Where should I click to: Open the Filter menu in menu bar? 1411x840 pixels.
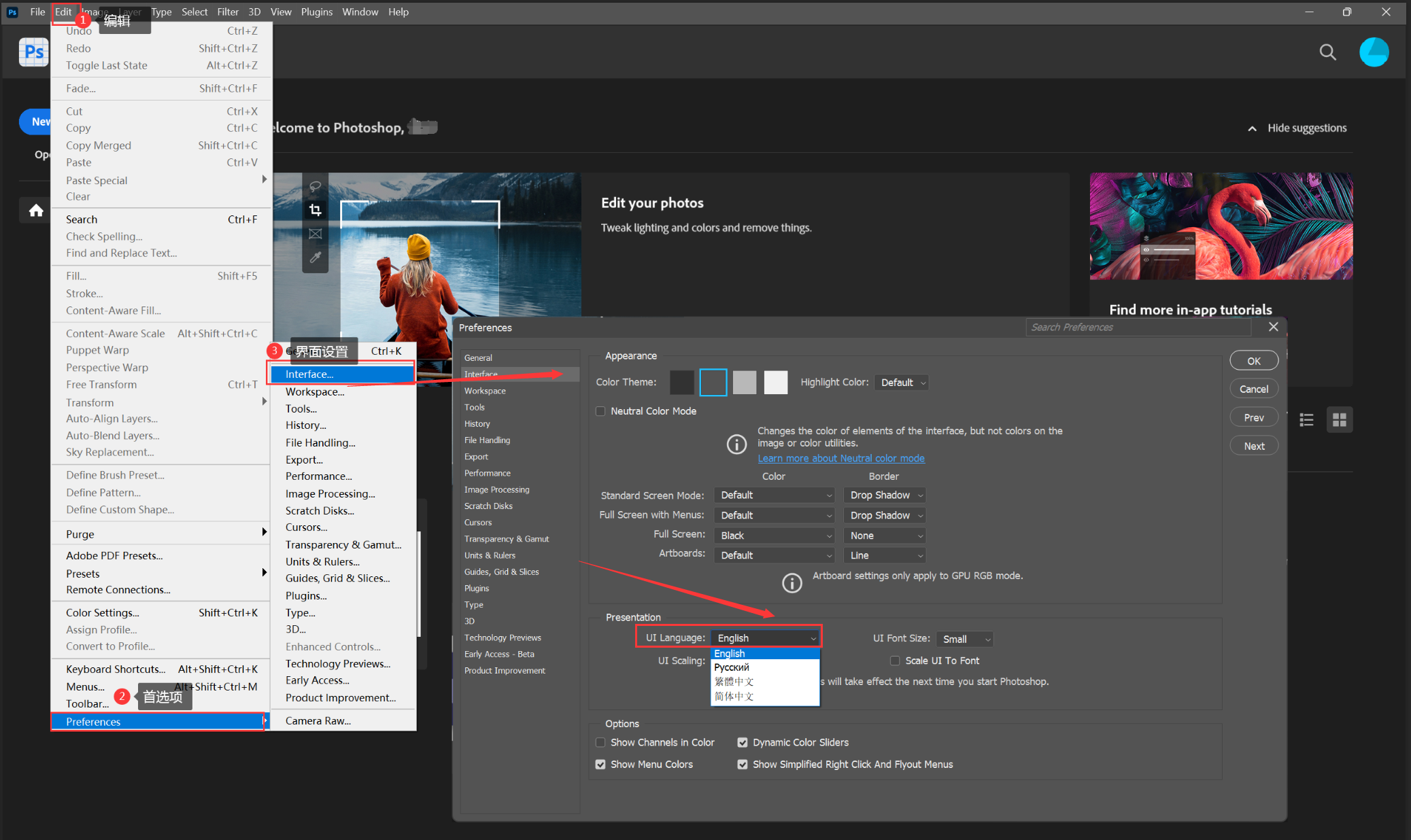tap(228, 12)
